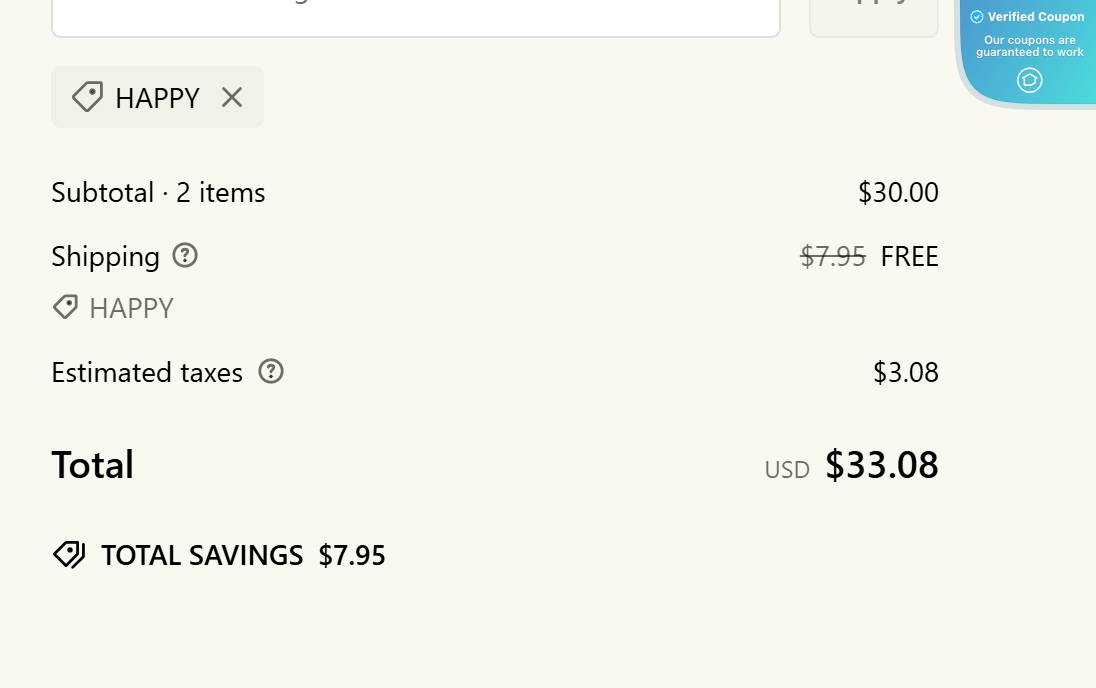Click the struck-through $7.95 shipping price

point(832,257)
